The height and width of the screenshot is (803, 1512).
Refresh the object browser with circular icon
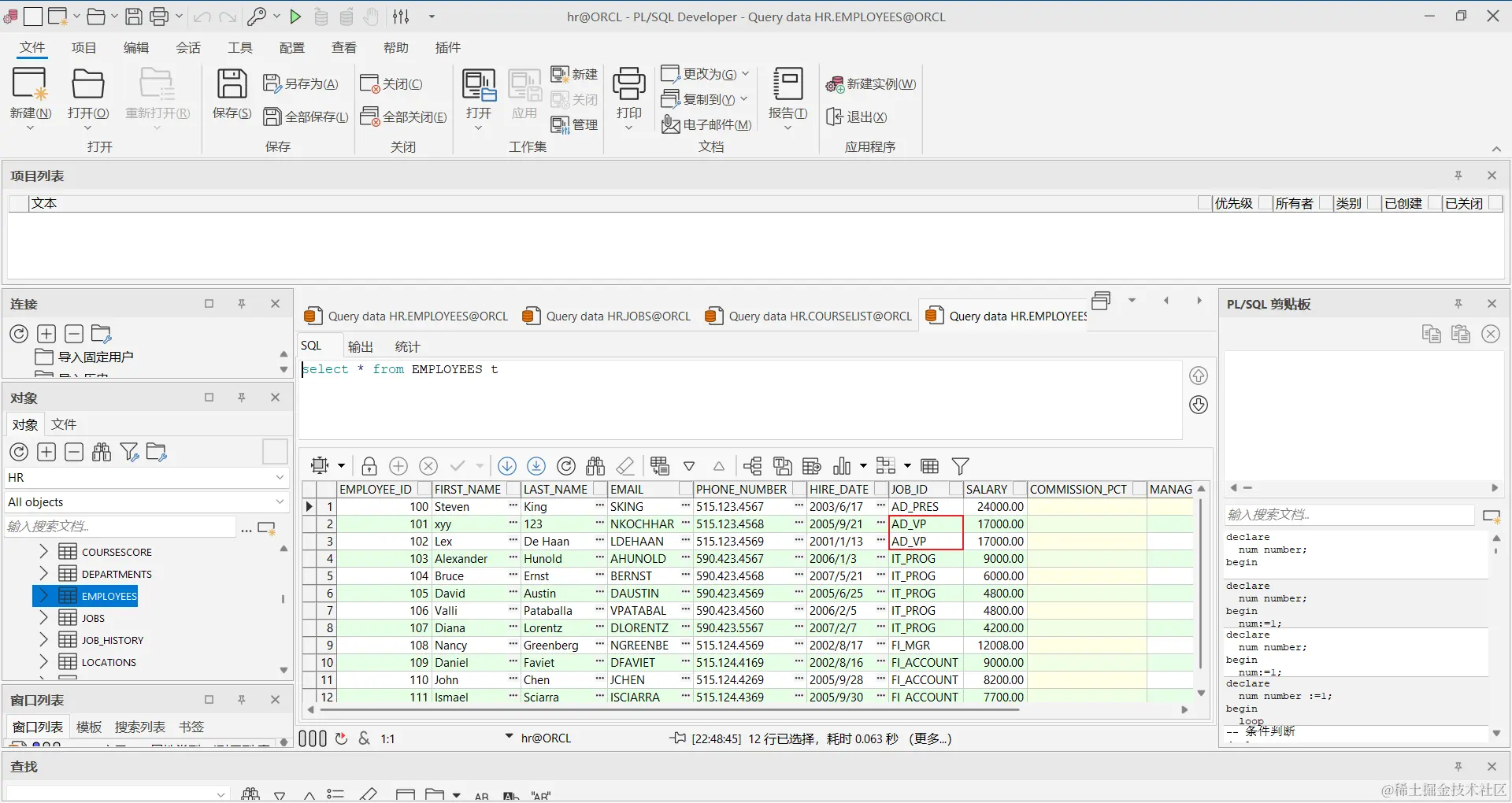click(x=19, y=452)
